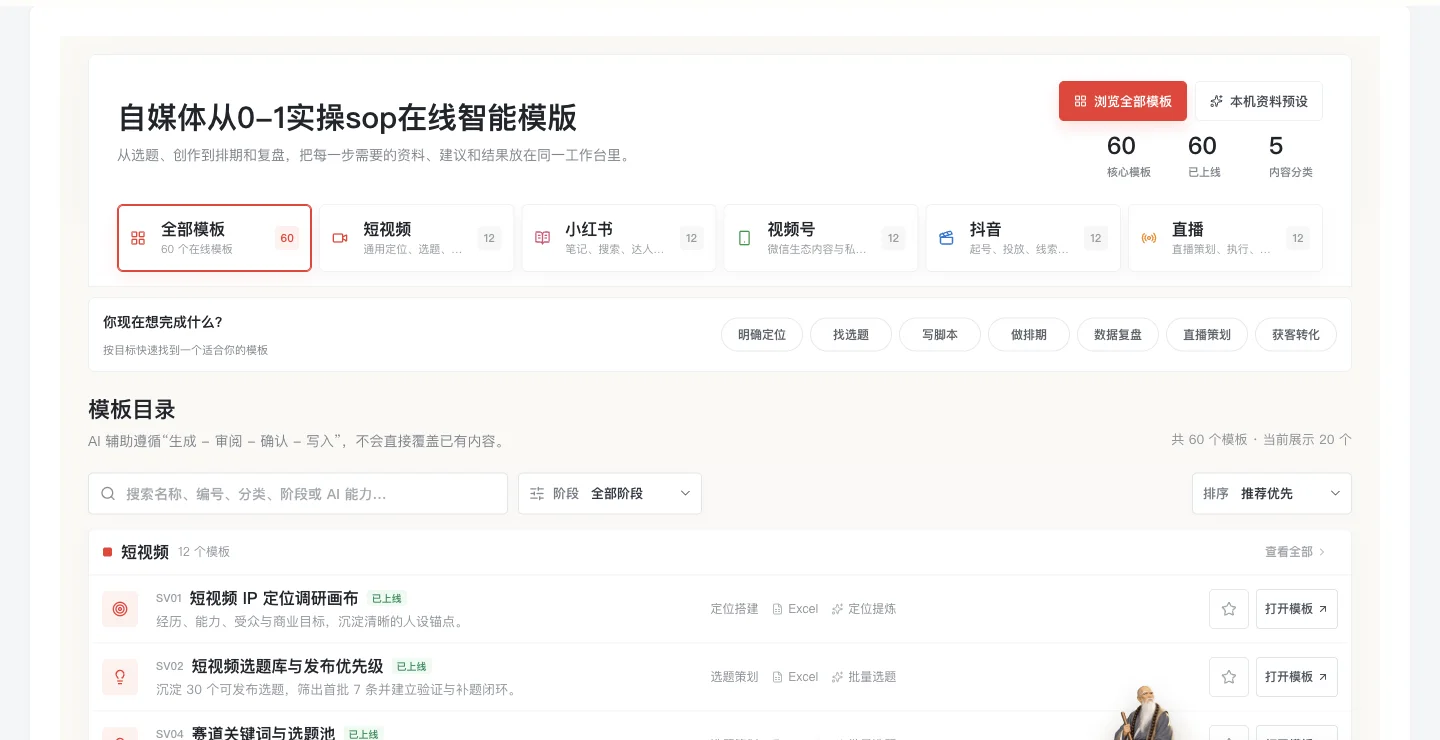
Task: Click the title 短视频选题库与发布优先级
Action: coord(287,666)
